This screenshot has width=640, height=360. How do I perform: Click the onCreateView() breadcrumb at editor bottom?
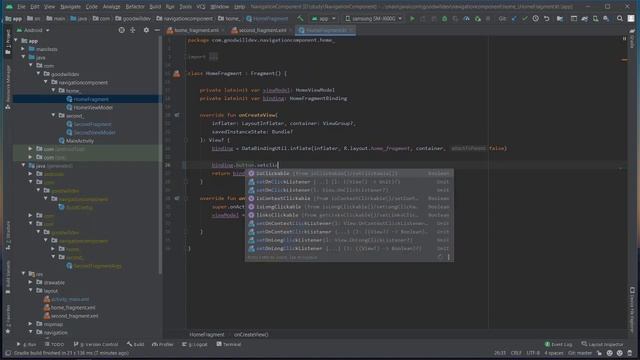251,335
